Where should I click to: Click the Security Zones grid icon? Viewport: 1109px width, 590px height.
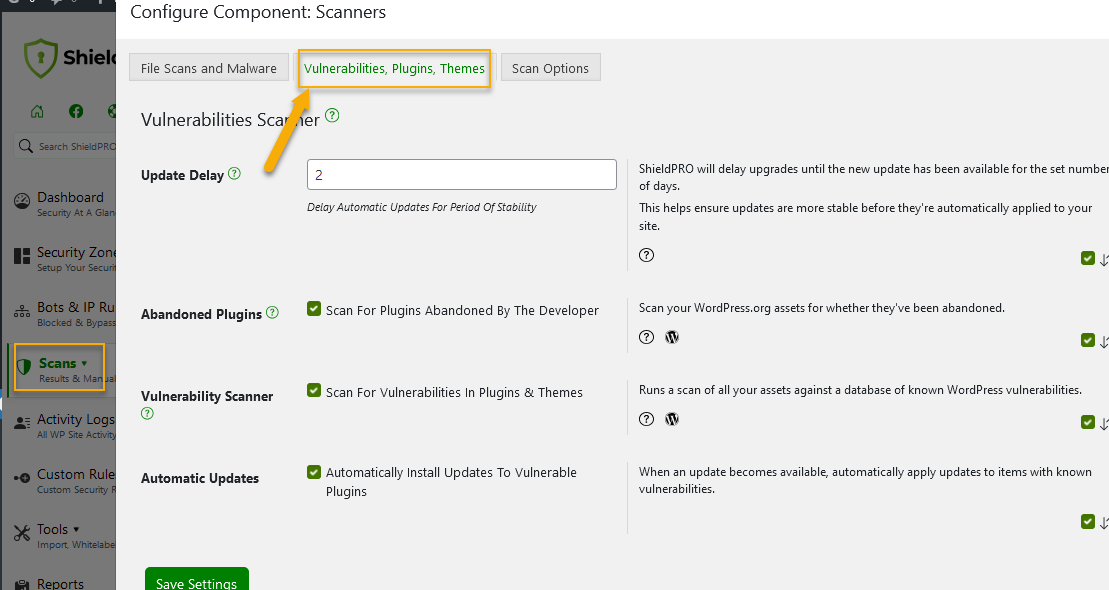(x=23, y=255)
